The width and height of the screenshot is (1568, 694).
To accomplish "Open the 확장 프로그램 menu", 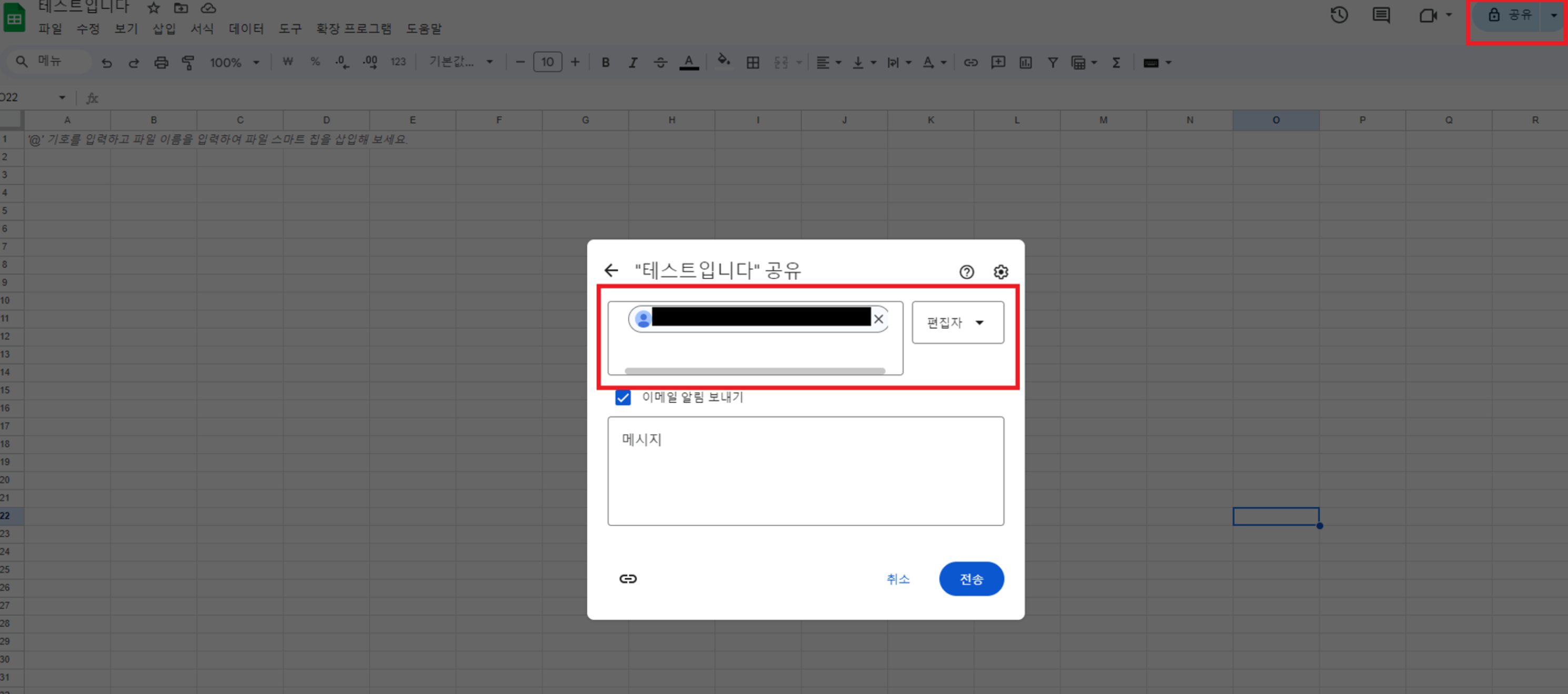I will tap(354, 28).
